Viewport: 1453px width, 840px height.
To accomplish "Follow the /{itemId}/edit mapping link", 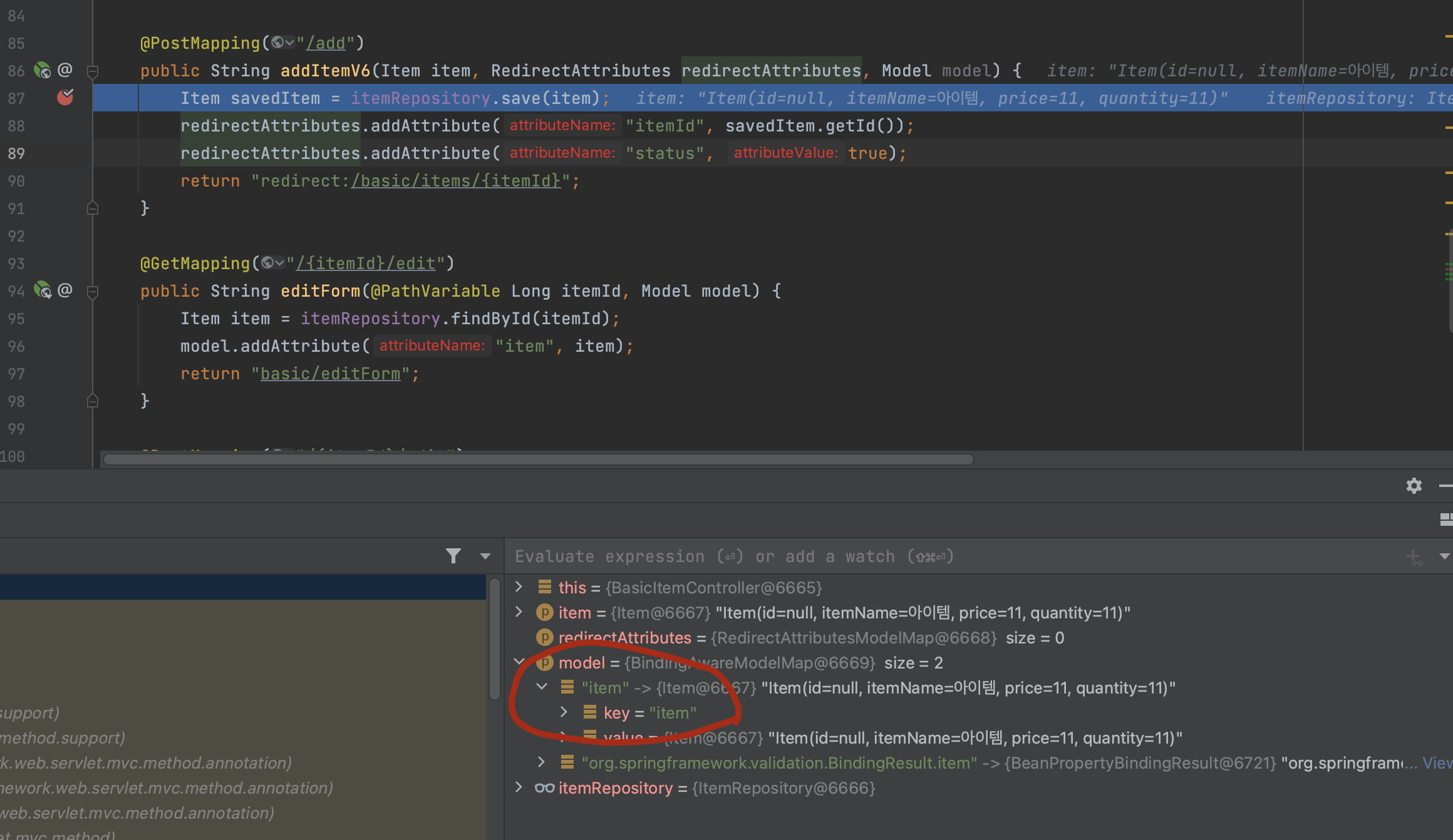I will 366,264.
